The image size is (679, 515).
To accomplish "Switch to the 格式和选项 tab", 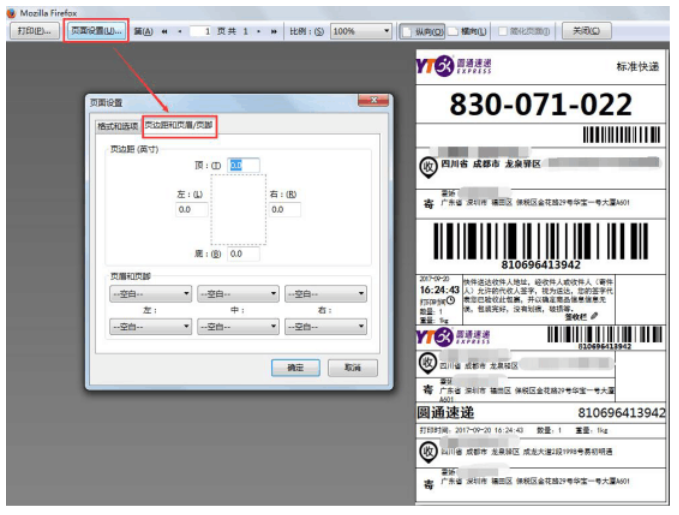I will point(116,126).
